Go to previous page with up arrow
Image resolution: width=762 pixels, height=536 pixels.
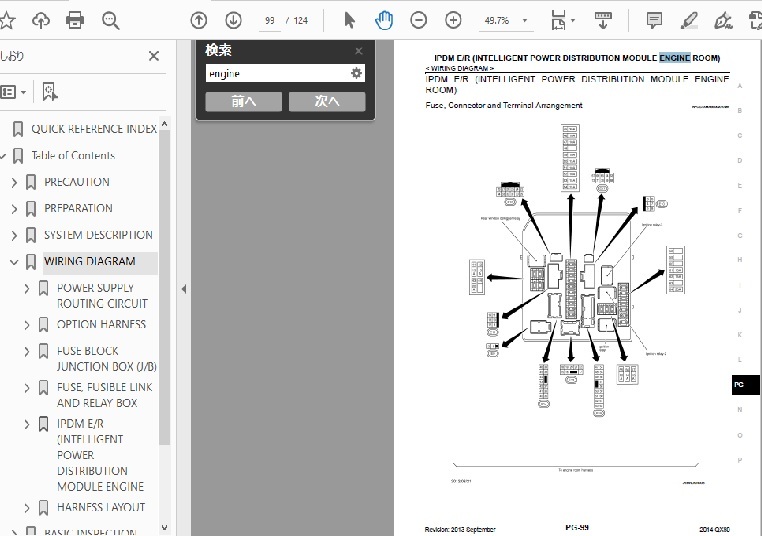click(x=199, y=20)
